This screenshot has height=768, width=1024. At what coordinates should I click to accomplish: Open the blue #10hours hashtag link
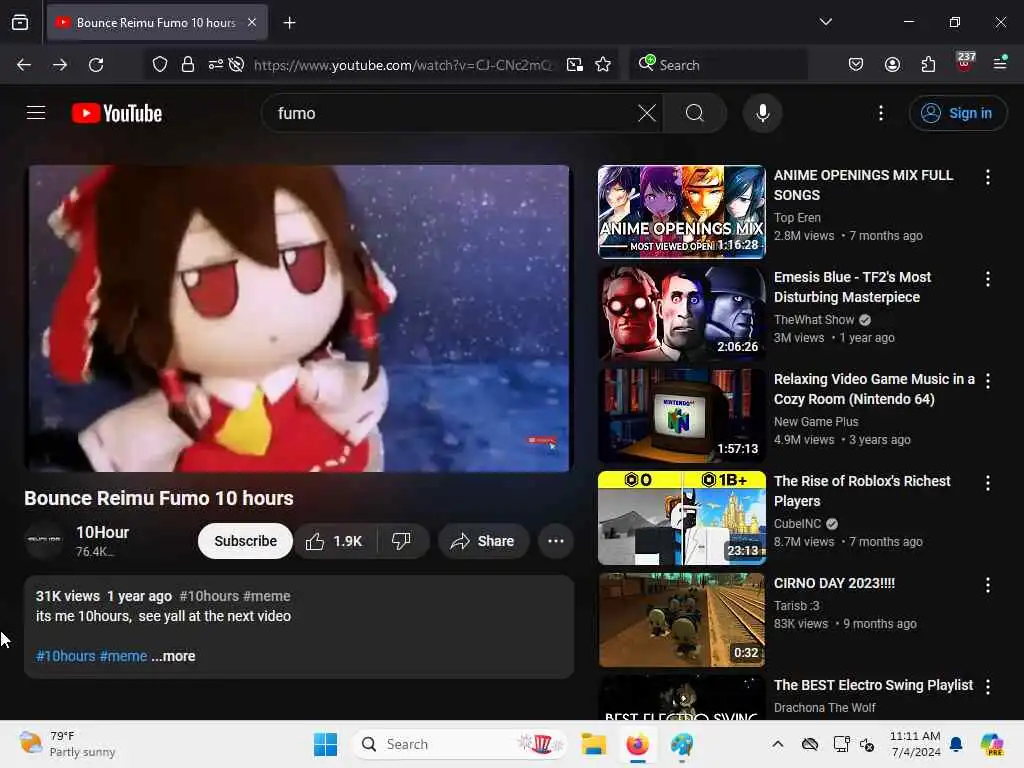[65, 656]
